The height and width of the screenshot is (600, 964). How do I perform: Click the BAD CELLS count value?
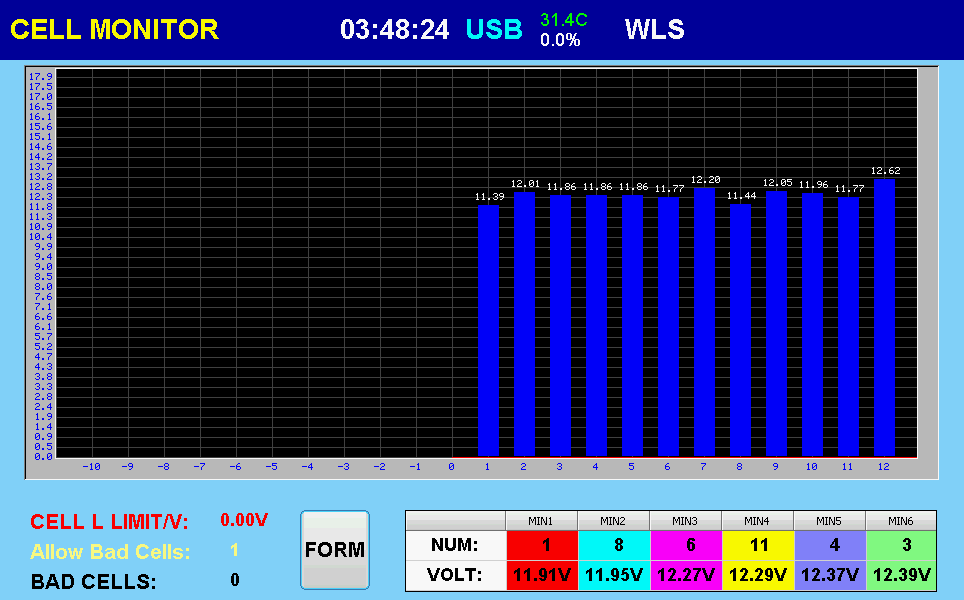click(x=235, y=580)
